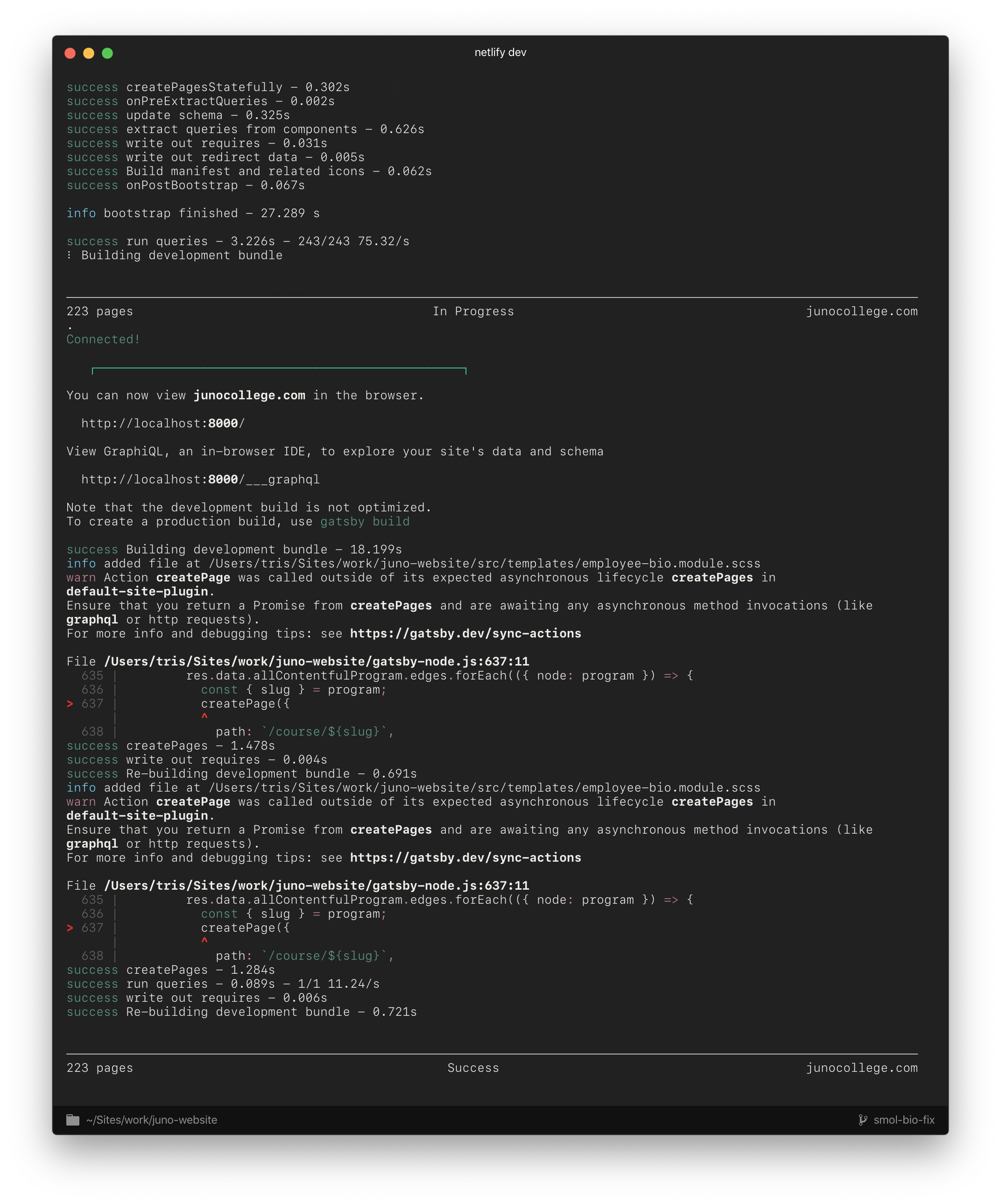
Task: Click the green zoom window button
Action: tap(107, 53)
